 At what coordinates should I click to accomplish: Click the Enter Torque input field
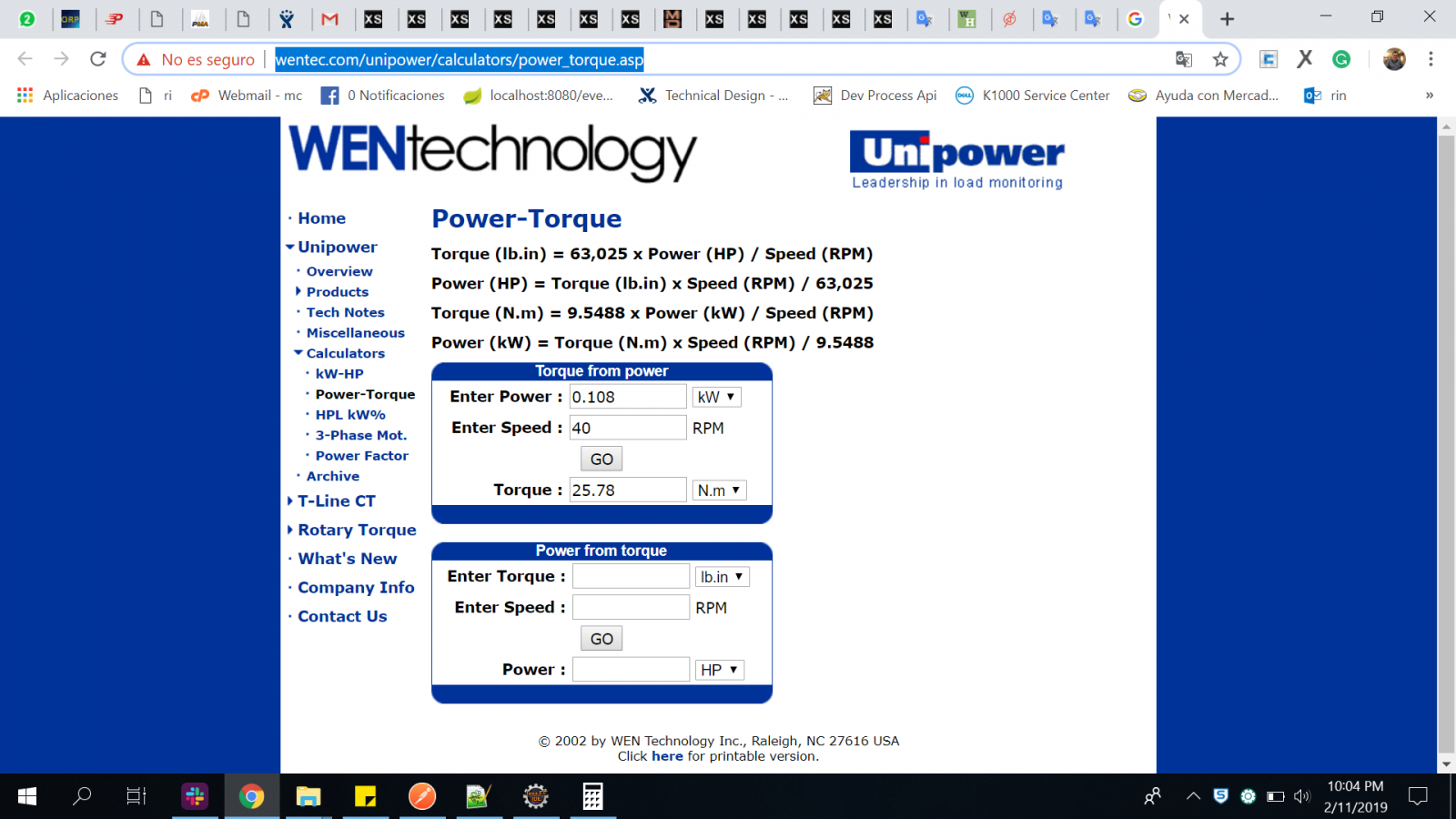(631, 576)
